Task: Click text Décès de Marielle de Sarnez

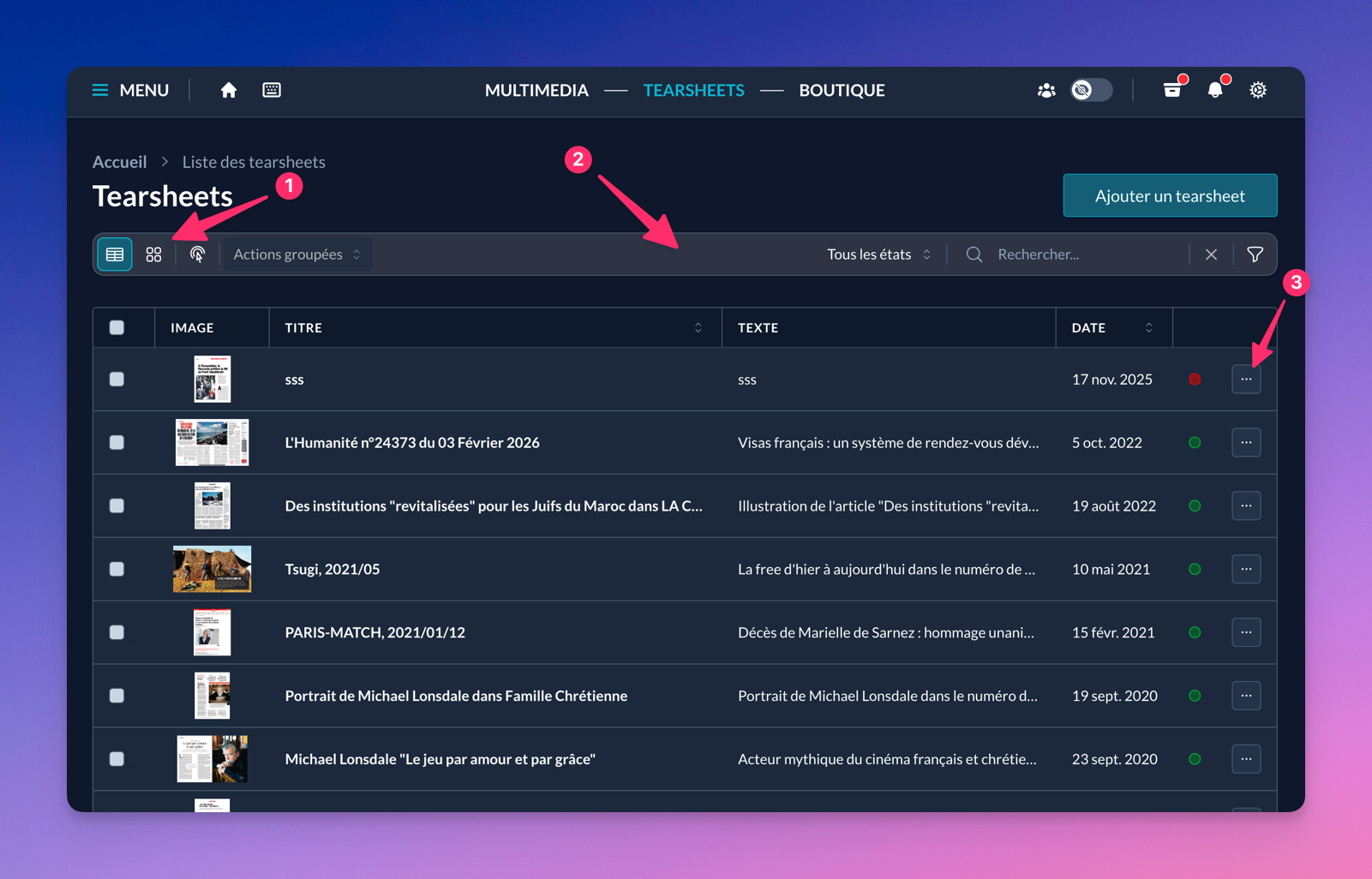Action: pos(886,632)
